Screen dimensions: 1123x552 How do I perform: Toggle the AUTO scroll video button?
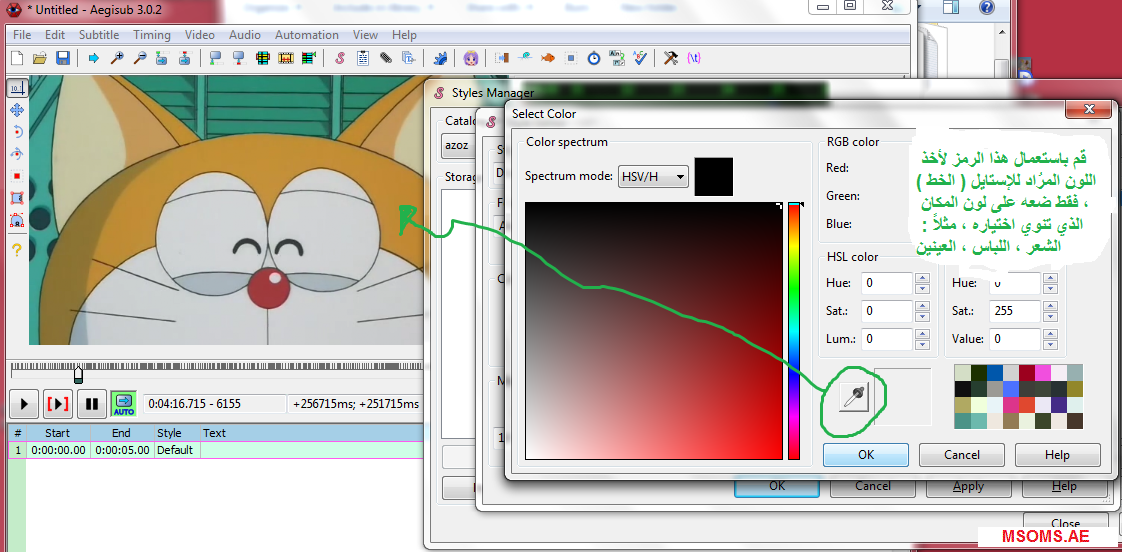point(123,404)
